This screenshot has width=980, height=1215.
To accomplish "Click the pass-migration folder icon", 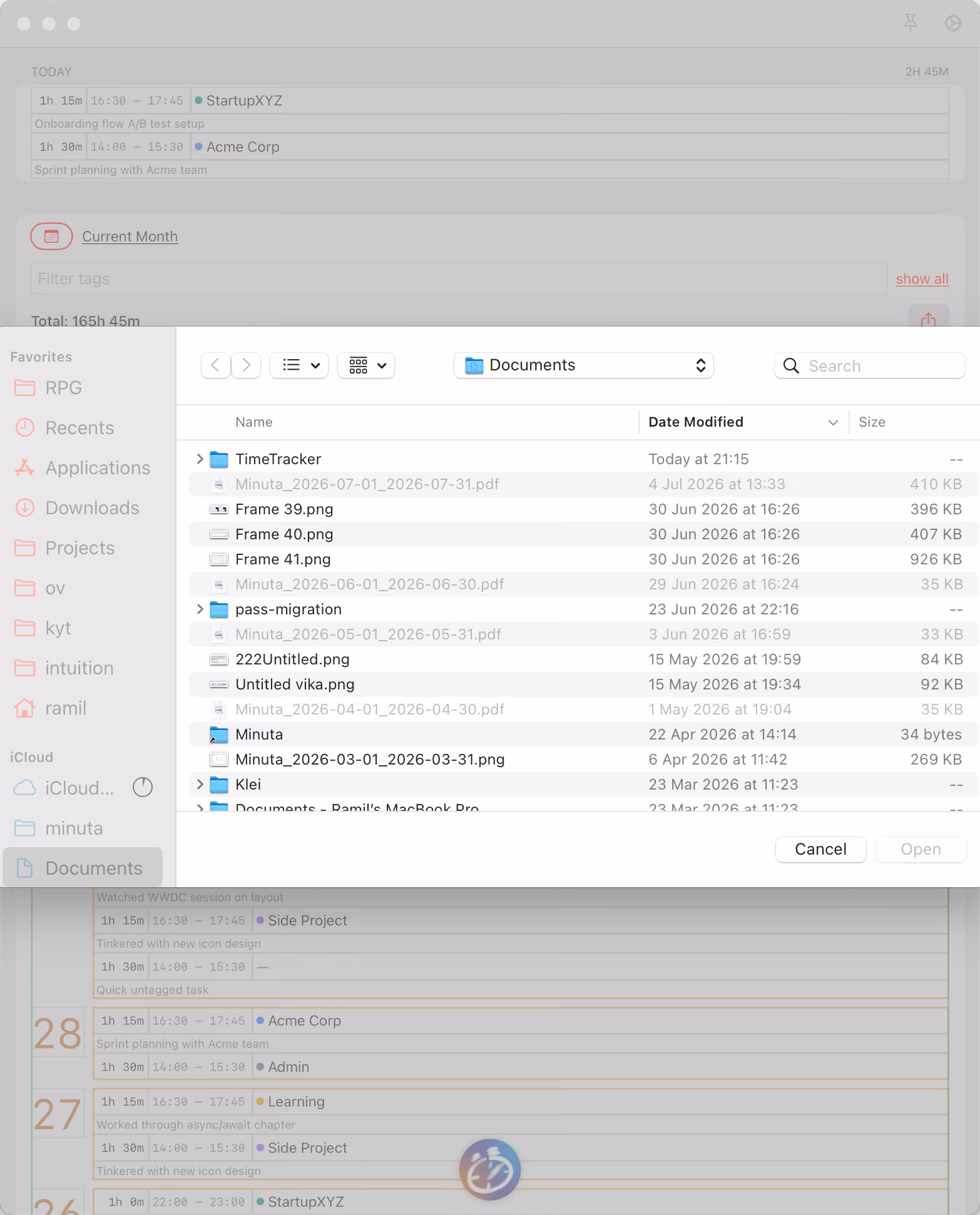I will point(218,609).
